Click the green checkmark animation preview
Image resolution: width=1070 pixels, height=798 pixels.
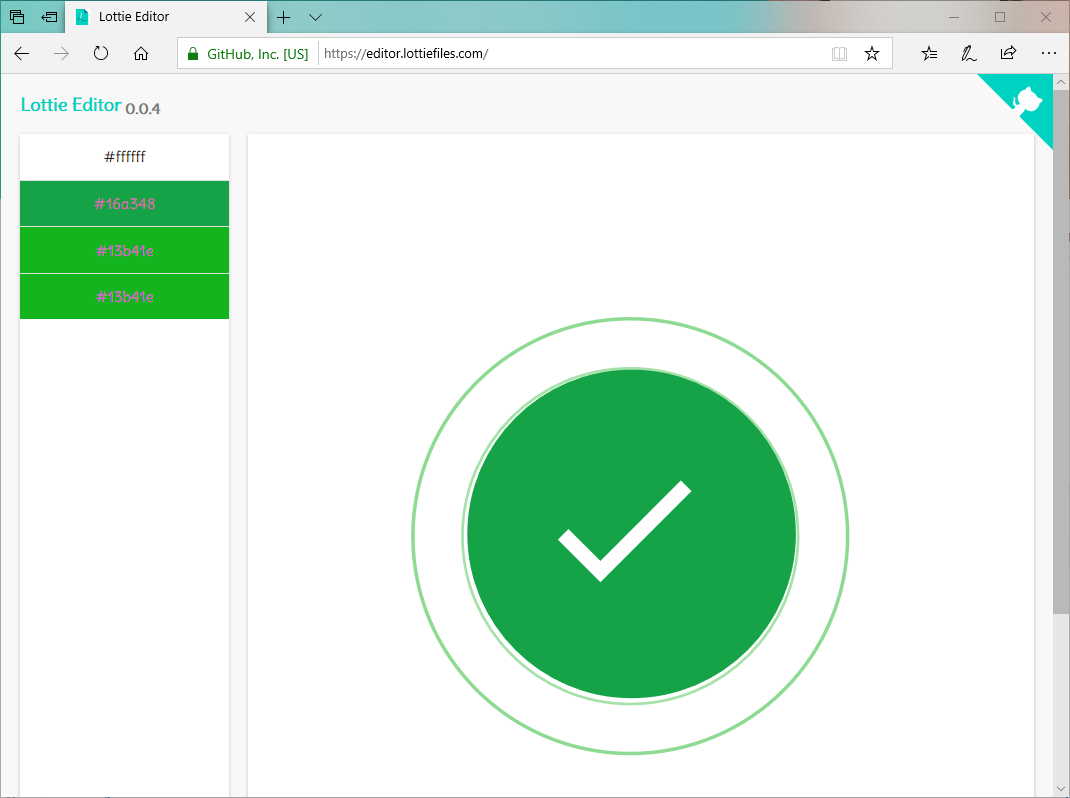point(630,536)
